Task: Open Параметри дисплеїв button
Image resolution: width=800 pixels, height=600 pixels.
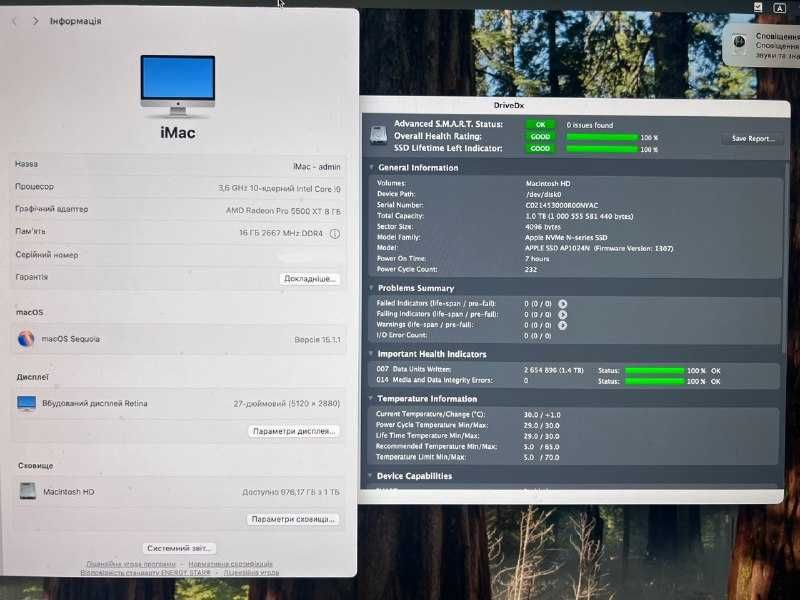Action: tap(294, 431)
